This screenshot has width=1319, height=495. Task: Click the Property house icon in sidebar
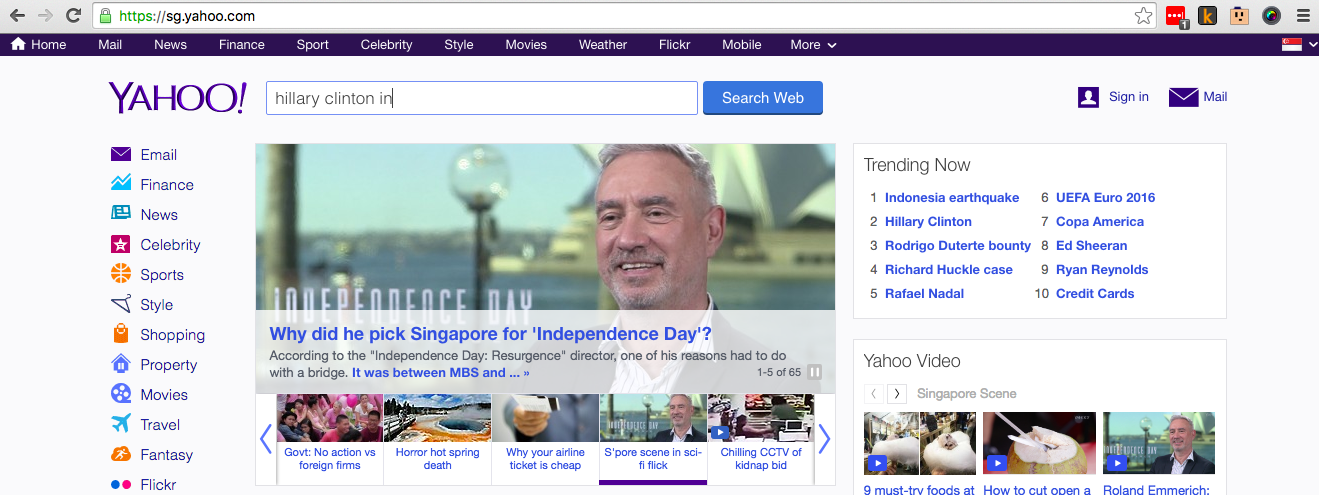(x=121, y=364)
